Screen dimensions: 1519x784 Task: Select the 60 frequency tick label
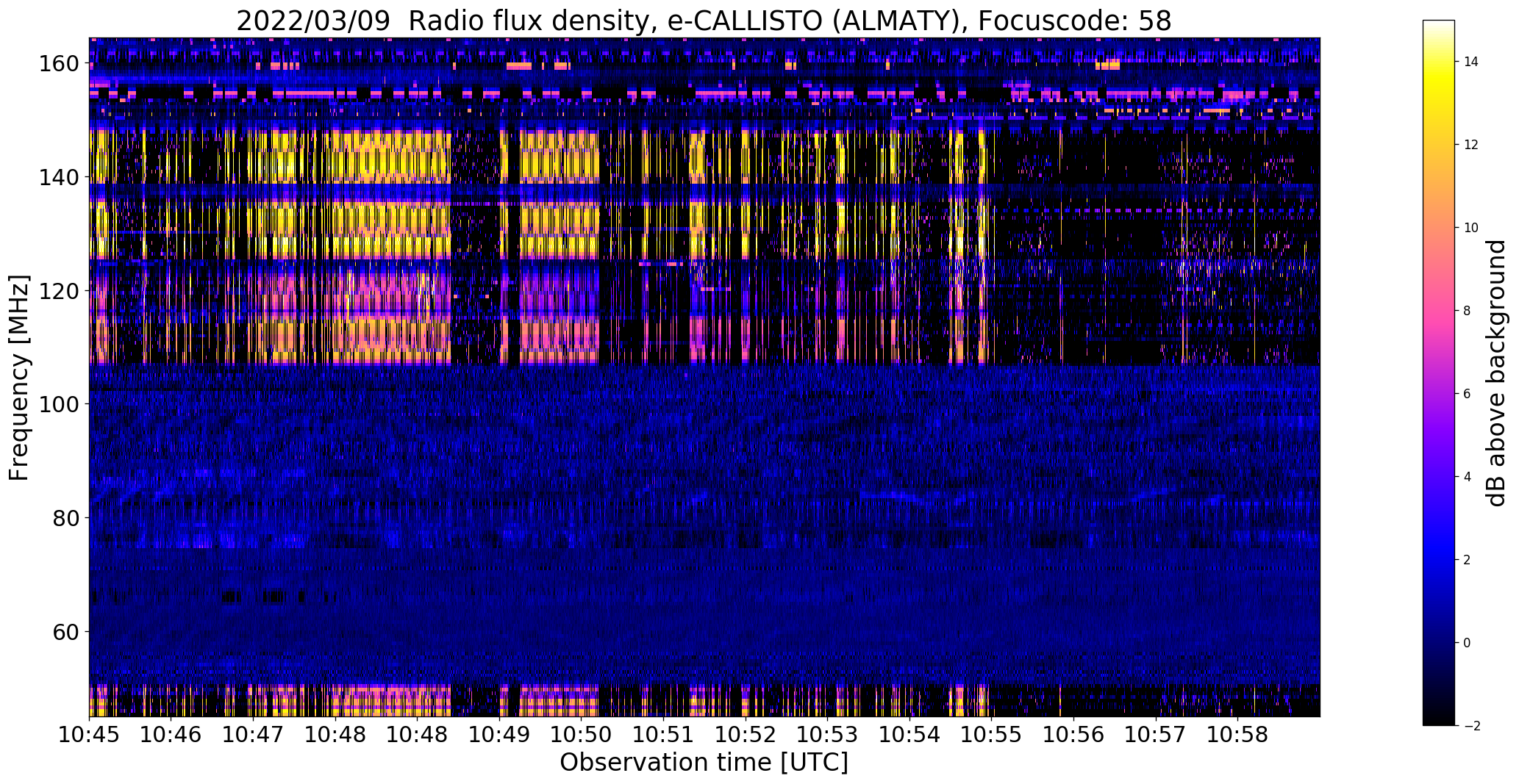tap(65, 631)
